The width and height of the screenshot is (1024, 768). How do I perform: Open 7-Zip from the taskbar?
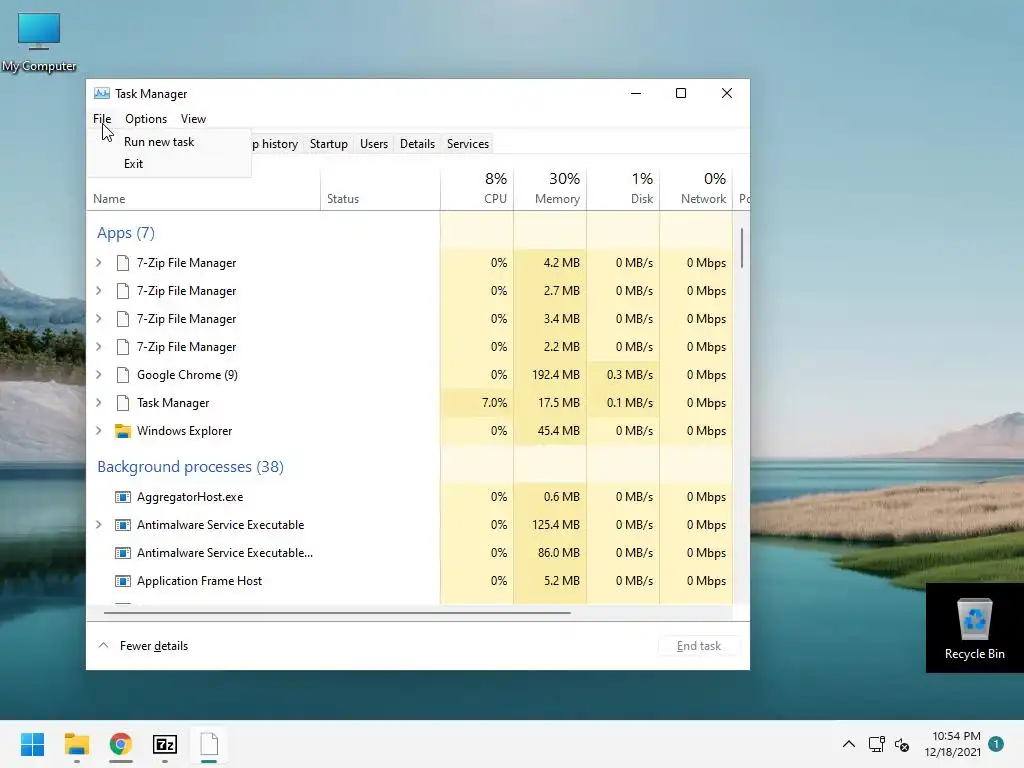click(x=165, y=744)
